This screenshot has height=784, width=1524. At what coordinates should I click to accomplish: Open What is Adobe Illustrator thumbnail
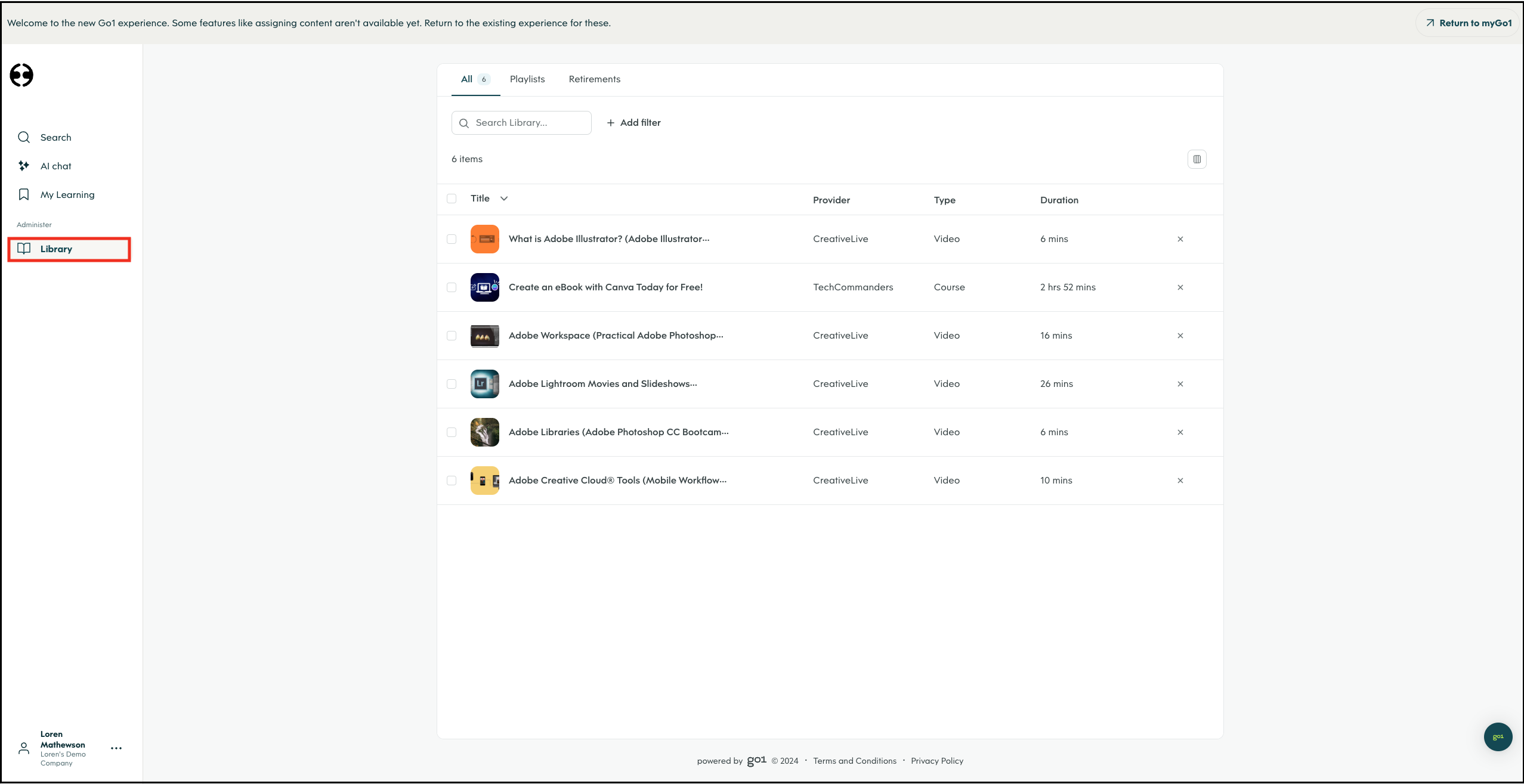(484, 239)
